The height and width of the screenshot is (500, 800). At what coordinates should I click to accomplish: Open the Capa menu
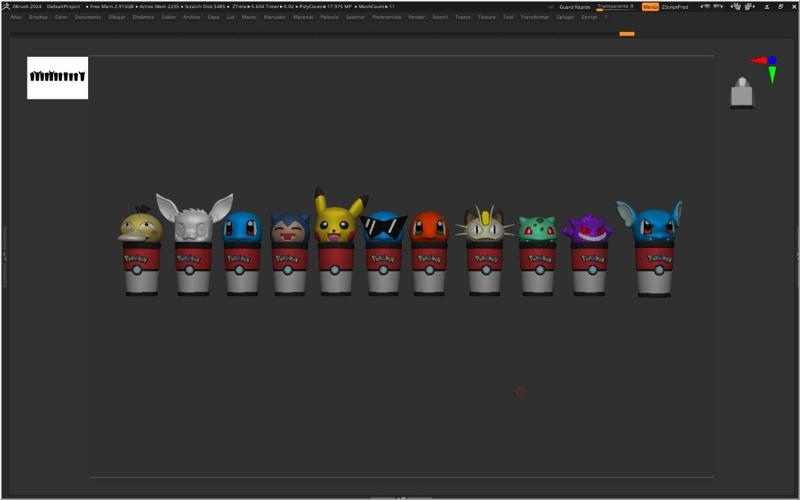pyautogui.click(x=213, y=17)
